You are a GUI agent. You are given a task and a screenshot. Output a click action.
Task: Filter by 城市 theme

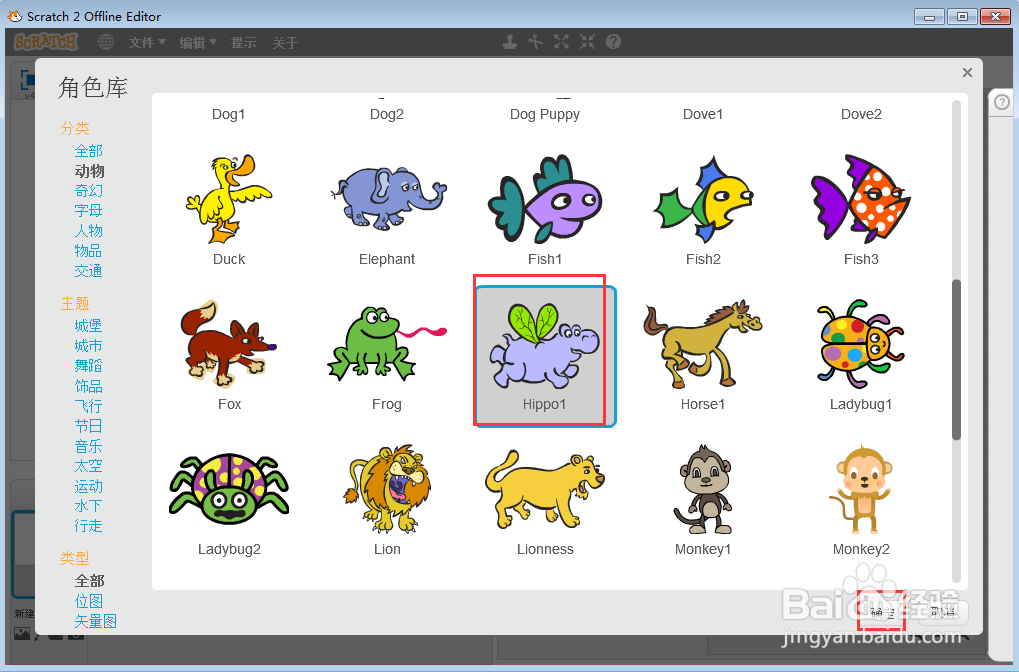click(88, 346)
